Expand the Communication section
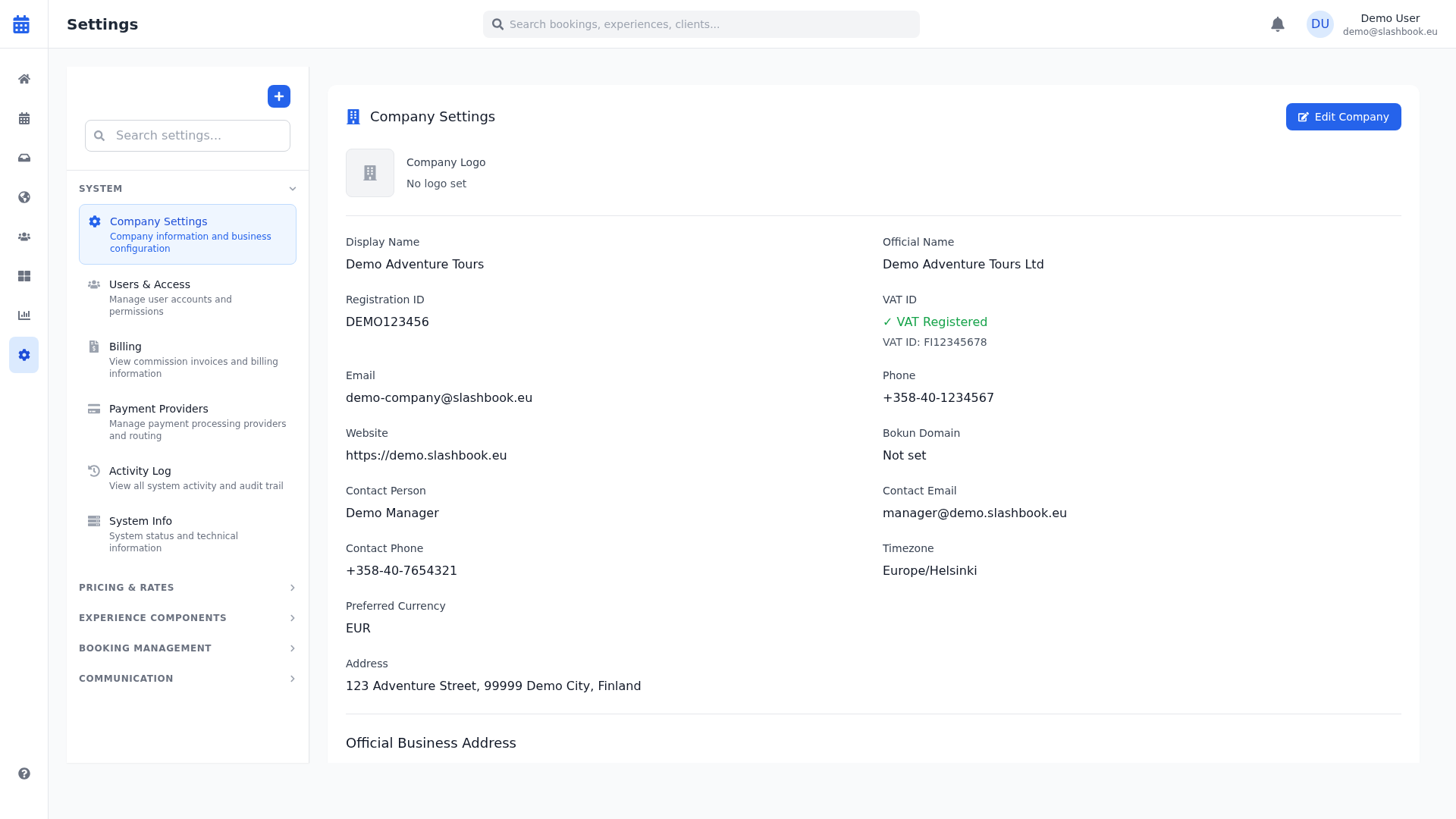The image size is (1456, 819). [x=187, y=679]
